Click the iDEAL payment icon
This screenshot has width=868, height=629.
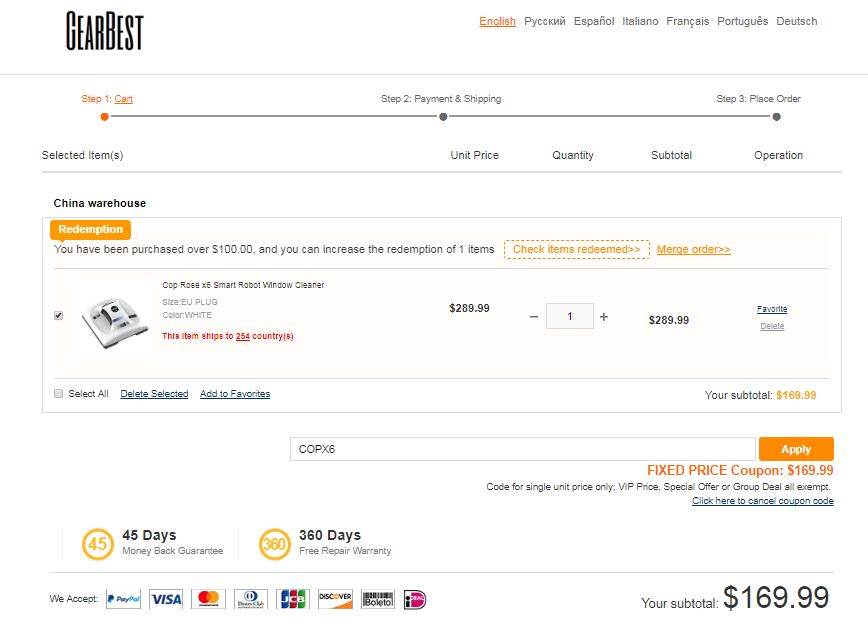[x=414, y=599]
